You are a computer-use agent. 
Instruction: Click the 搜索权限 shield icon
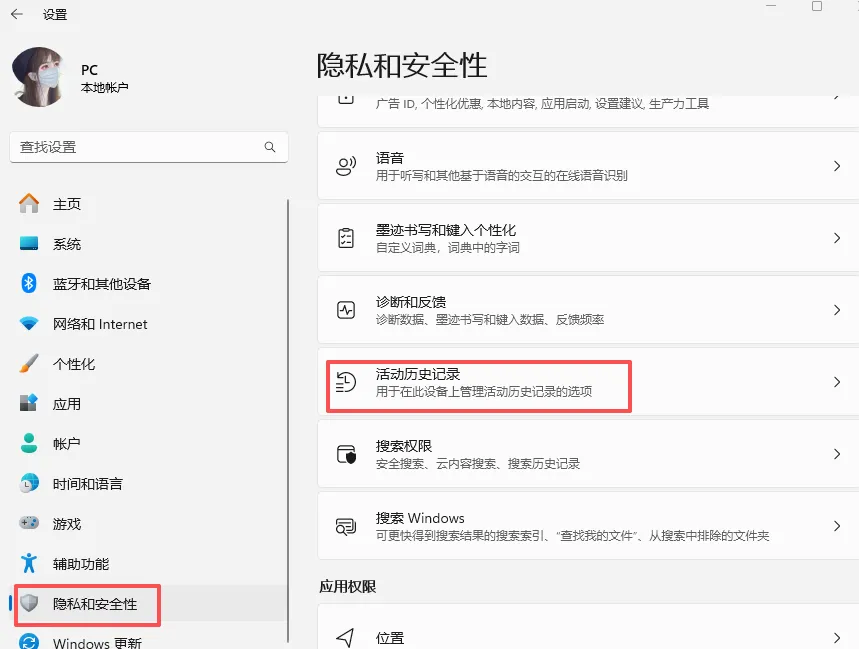[x=346, y=454]
